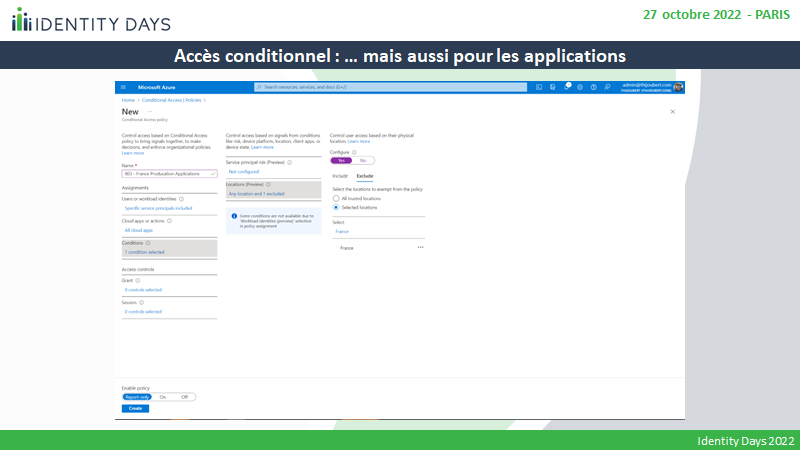The image size is (800, 450).
Task: Click the admin@thijoubert.com account text
Action: pyautogui.click(x=646, y=85)
